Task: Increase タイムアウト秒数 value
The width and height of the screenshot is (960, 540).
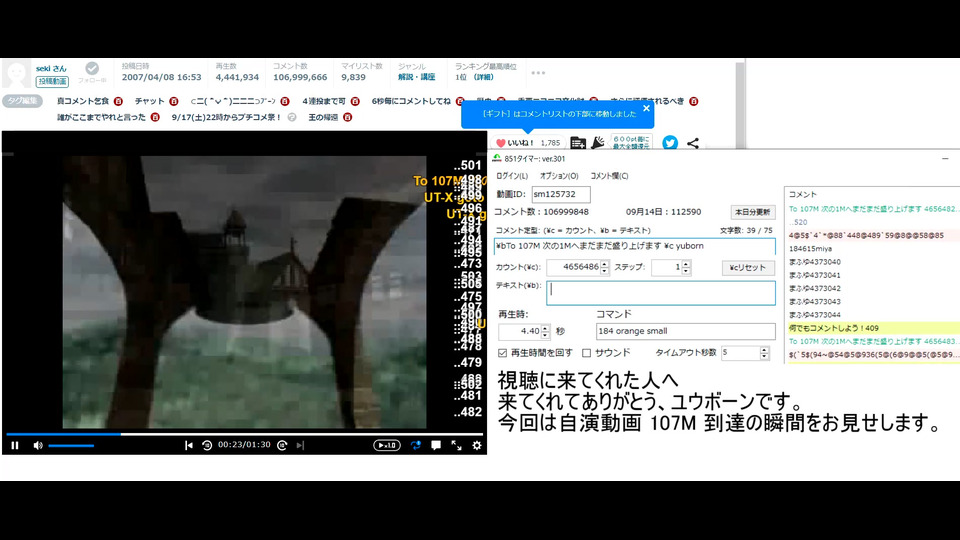Action: [x=764, y=350]
